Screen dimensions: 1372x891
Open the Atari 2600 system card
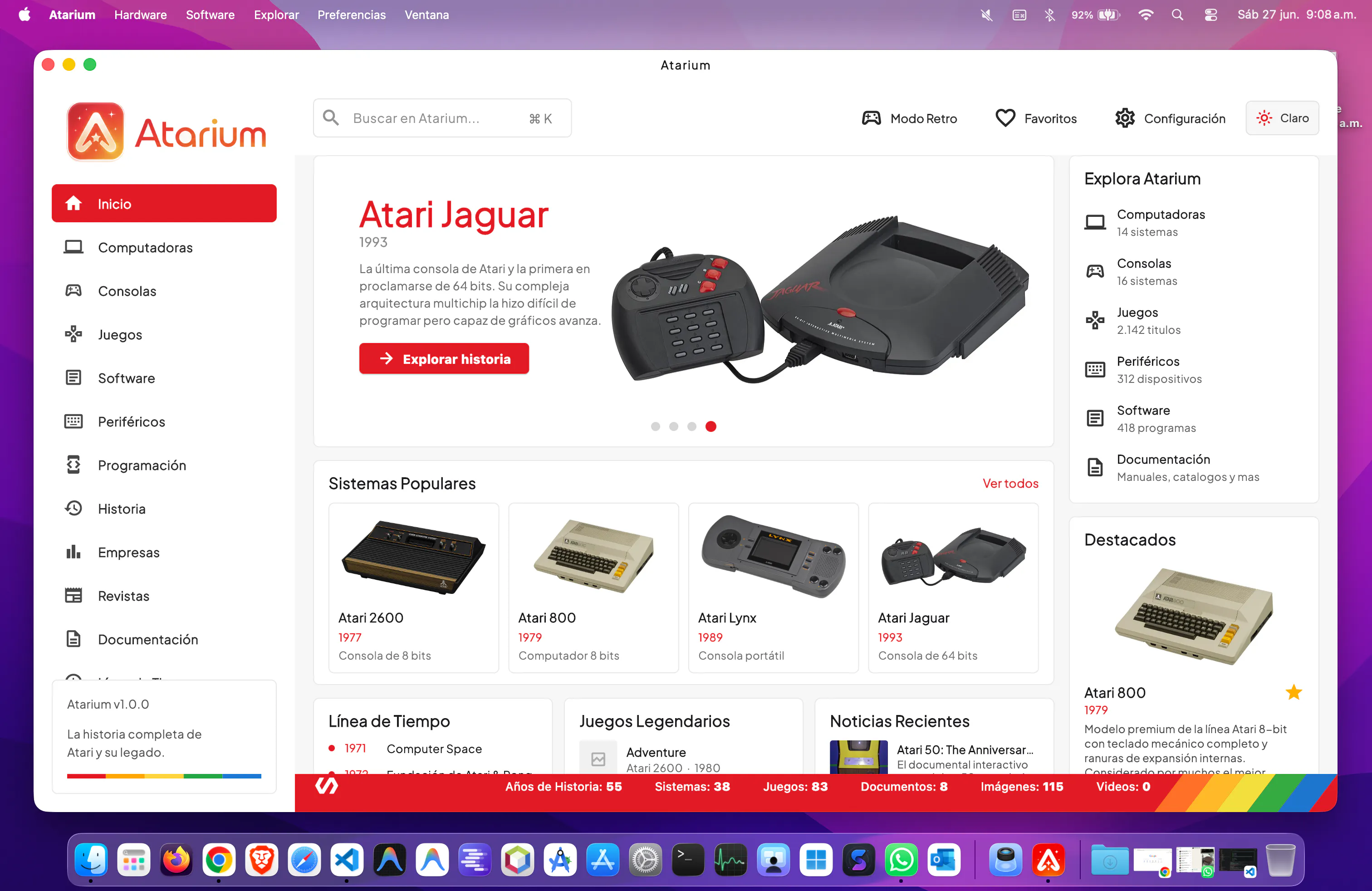[413, 587]
